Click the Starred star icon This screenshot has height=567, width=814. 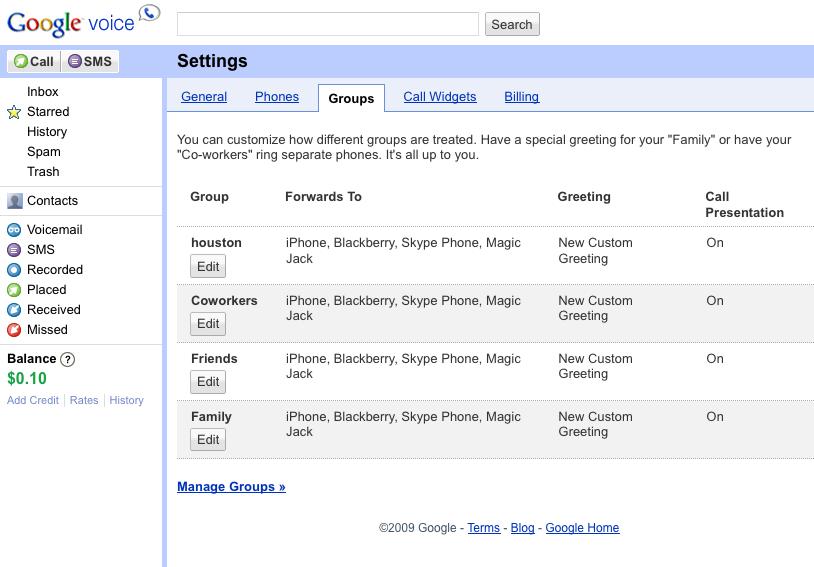coord(14,112)
